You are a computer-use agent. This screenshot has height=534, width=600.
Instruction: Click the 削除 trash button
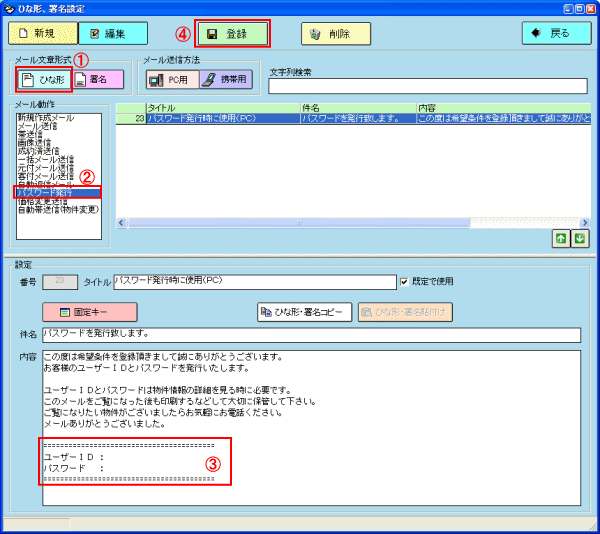coord(336,34)
